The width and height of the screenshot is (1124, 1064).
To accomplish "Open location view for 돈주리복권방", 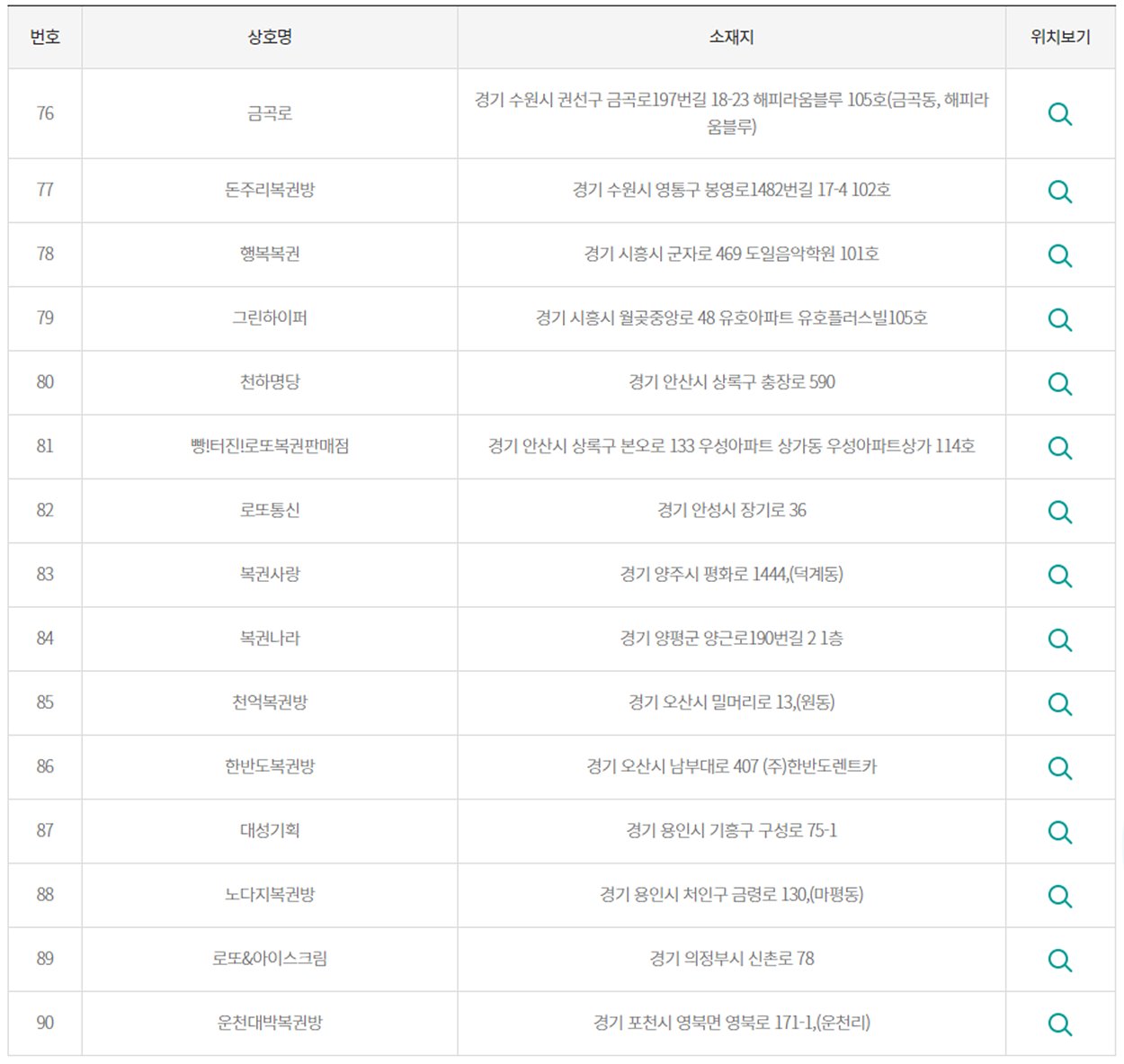I will 1060,192.
